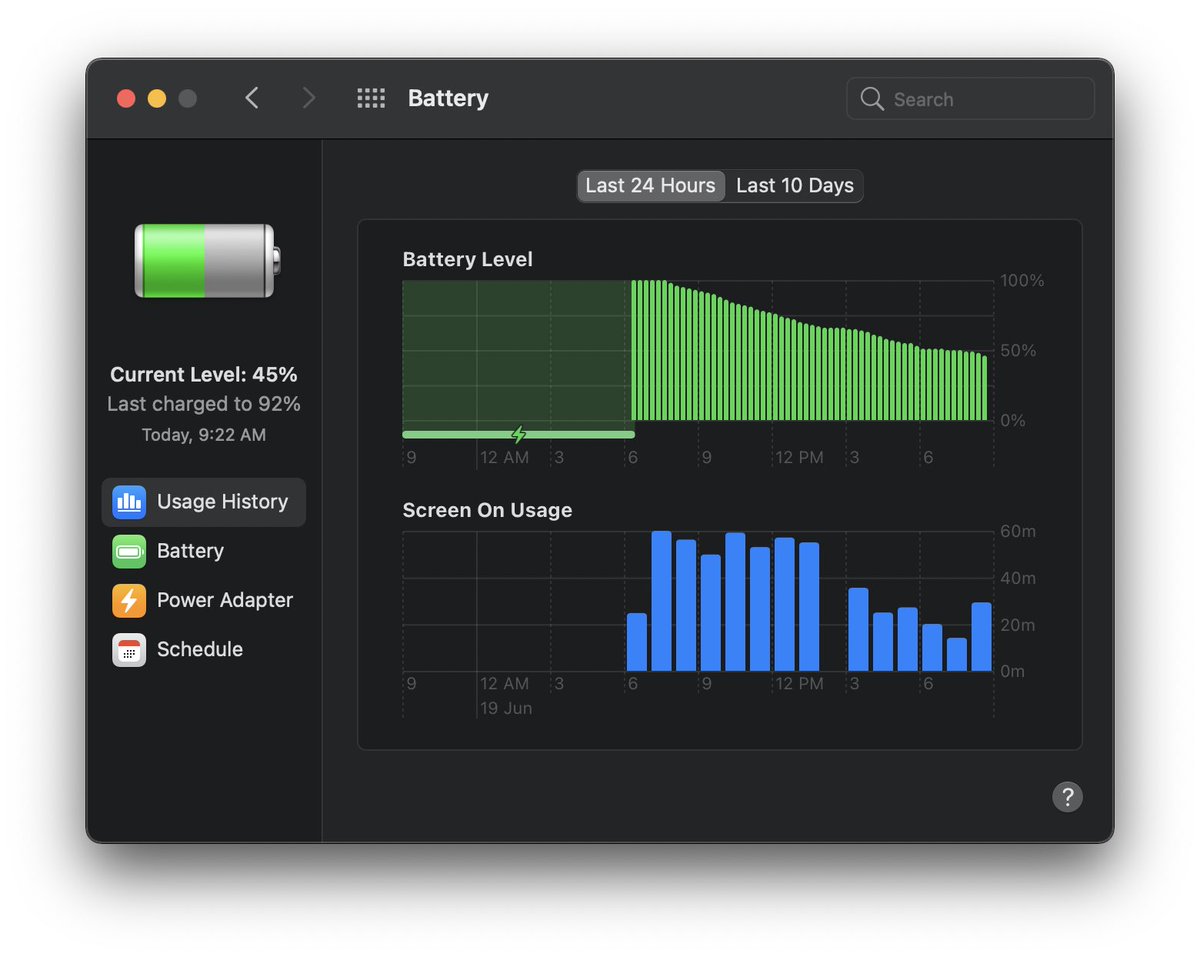Go forward with the right chevron
The image size is (1200, 957).
point(308,98)
